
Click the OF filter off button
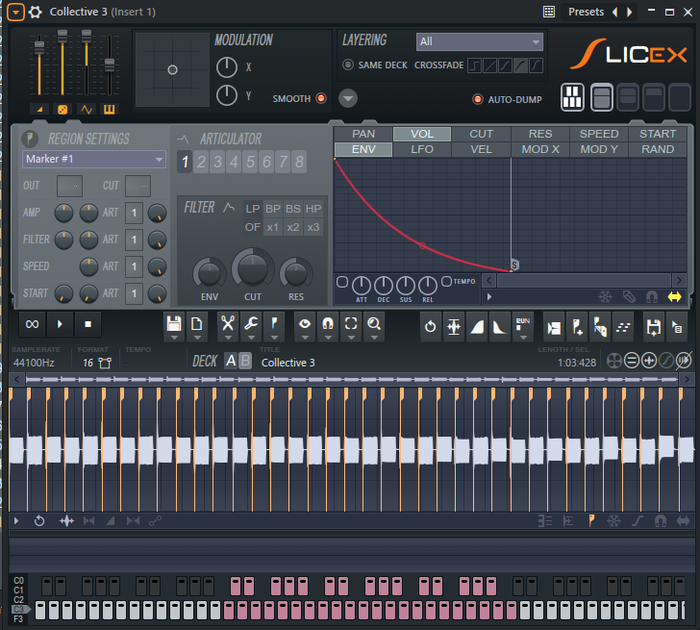click(x=252, y=227)
